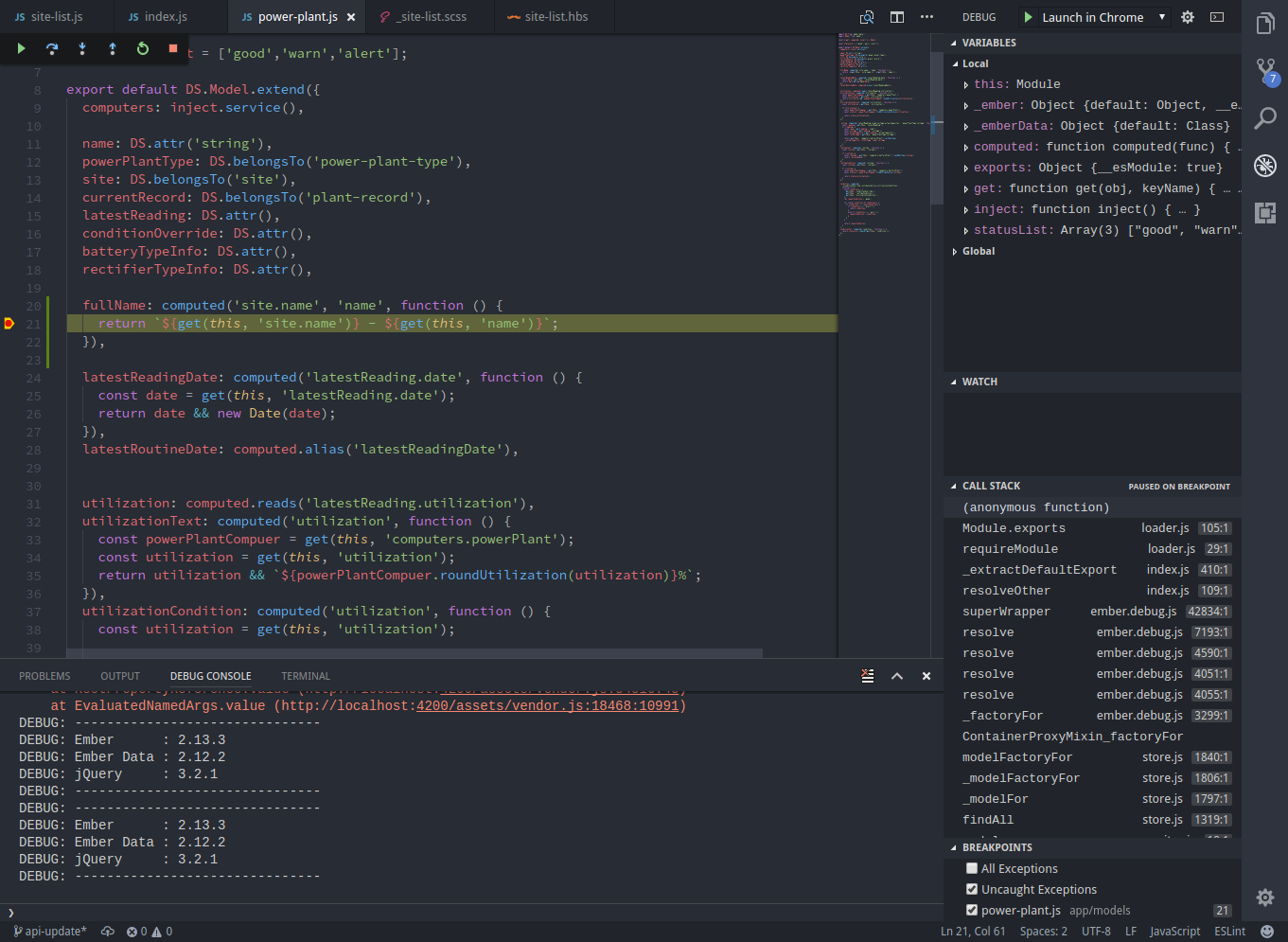This screenshot has height=942, width=1288.
Task: Select the findAll stack frame
Action: [1092, 820]
